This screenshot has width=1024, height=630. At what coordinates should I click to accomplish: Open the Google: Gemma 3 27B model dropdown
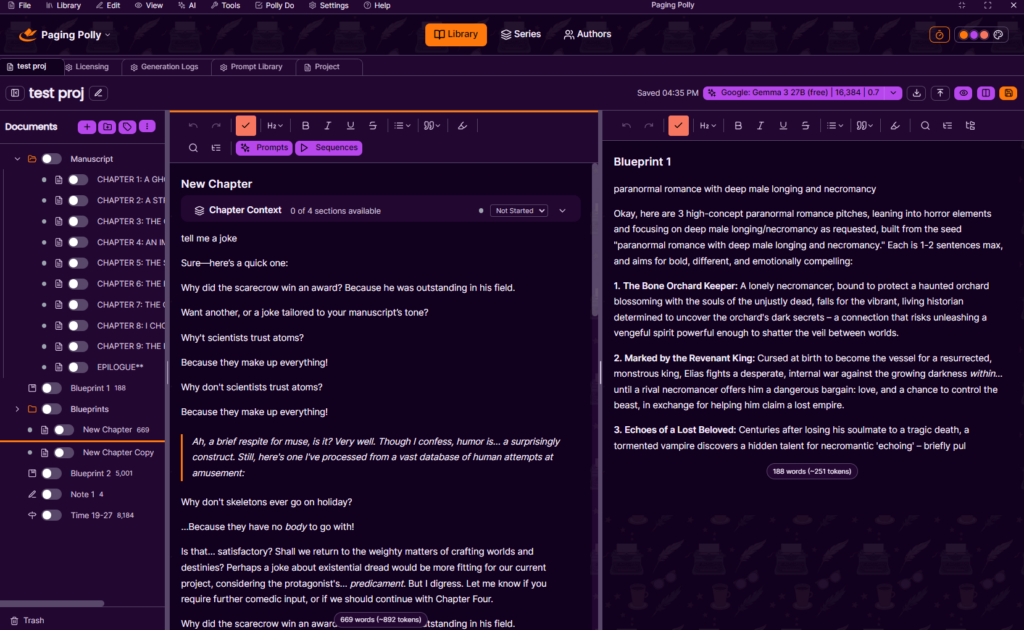795,92
